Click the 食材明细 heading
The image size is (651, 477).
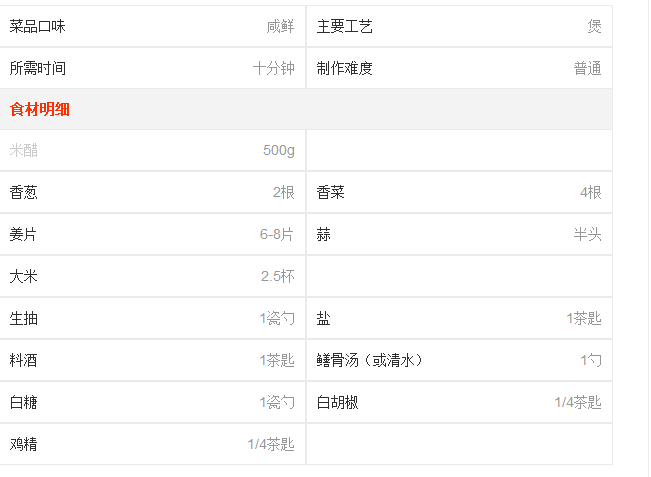[39, 109]
